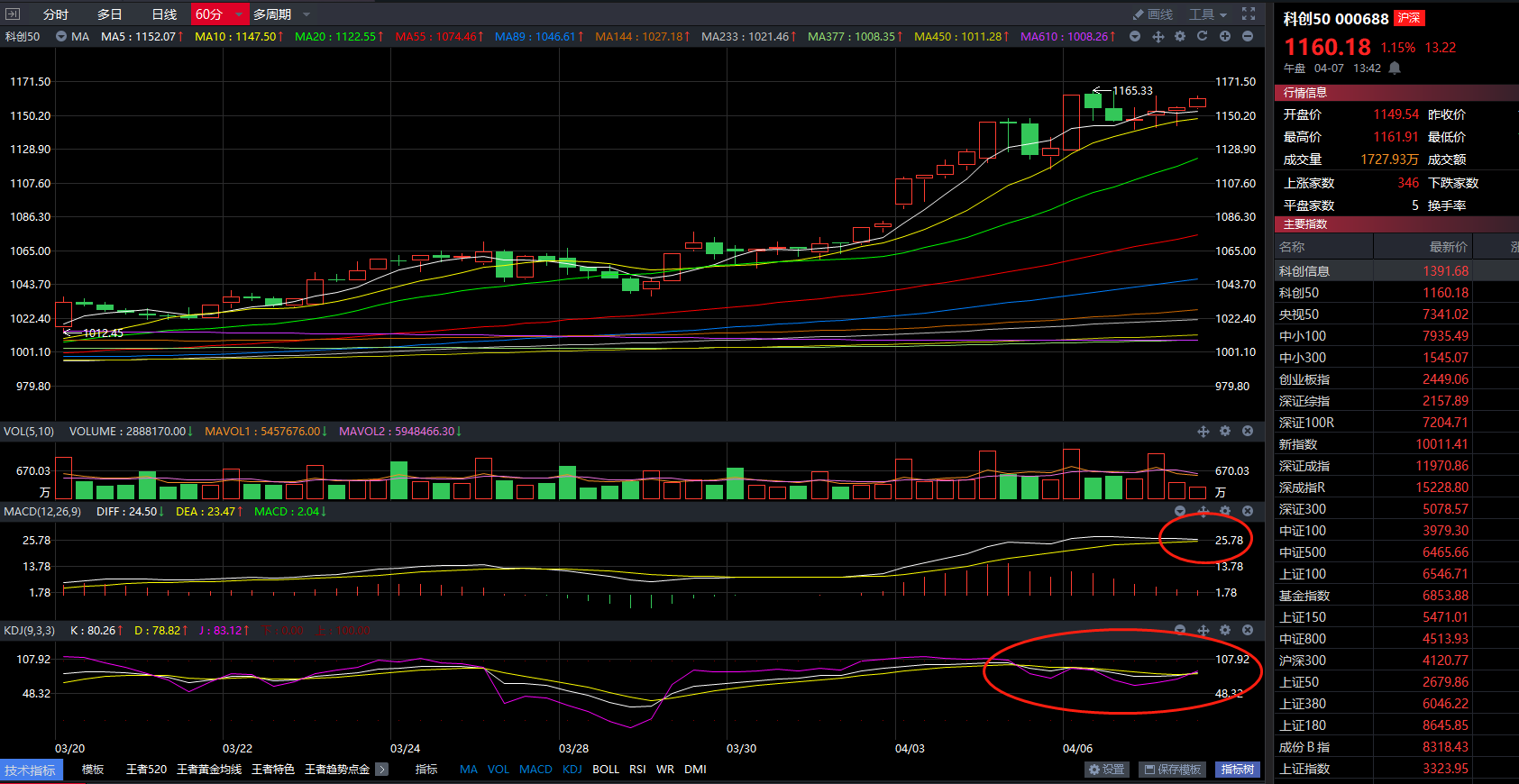Switch to the 分时 intraday tab
This screenshot has width=1519, height=784.
56,14
